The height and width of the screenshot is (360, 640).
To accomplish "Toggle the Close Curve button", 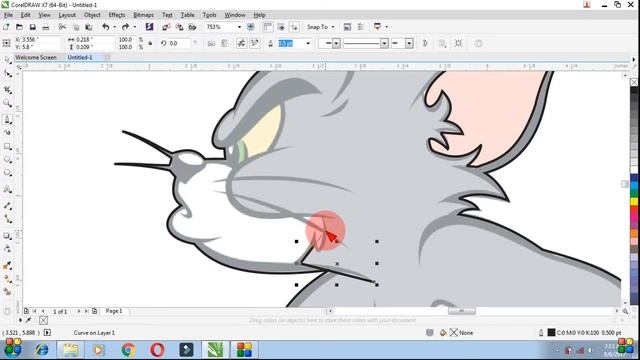I will tap(425, 43).
